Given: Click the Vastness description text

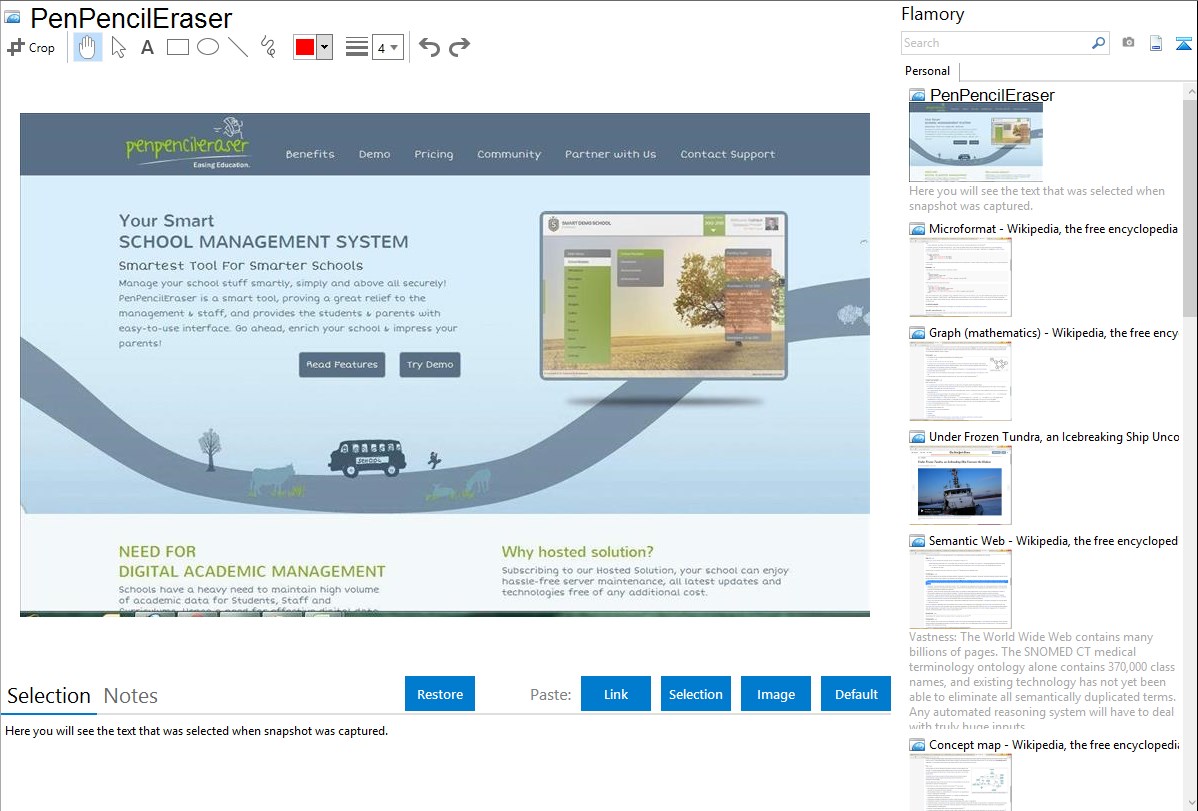Looking at the screenshot, I should [1042, 681].
